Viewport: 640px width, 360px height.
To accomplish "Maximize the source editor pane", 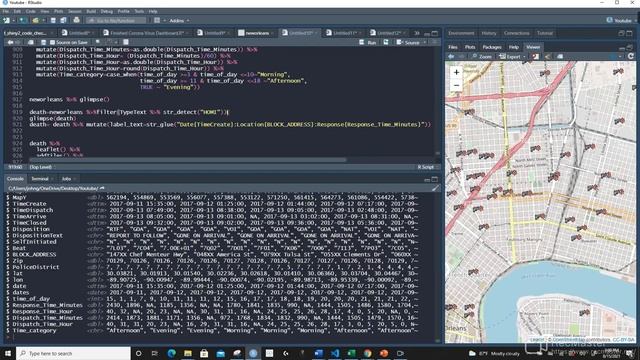I will click(x=435, y=33).
